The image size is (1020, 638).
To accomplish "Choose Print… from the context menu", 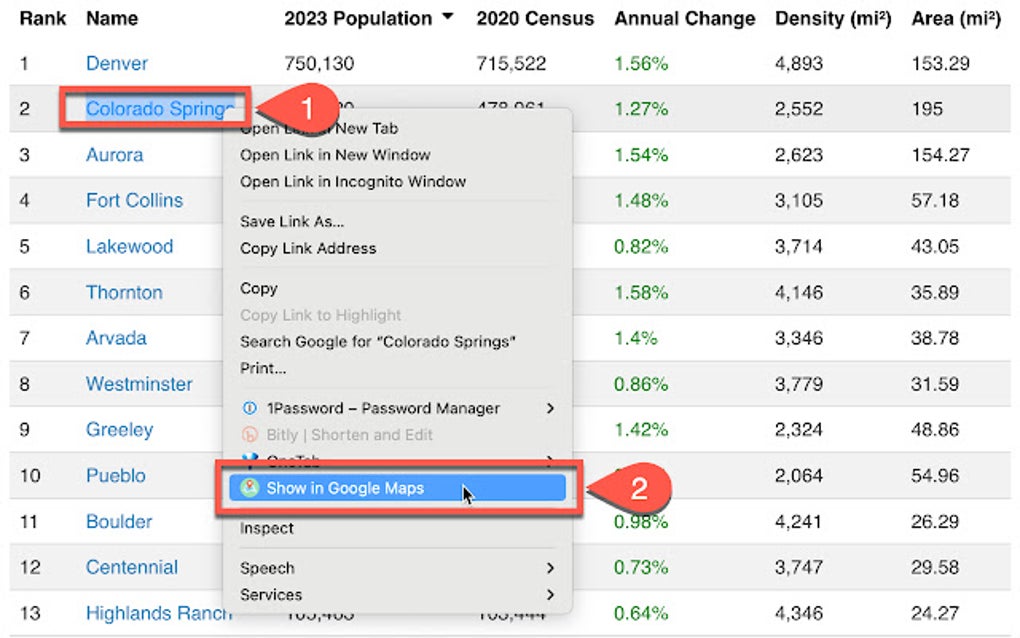I will [263, 368].
